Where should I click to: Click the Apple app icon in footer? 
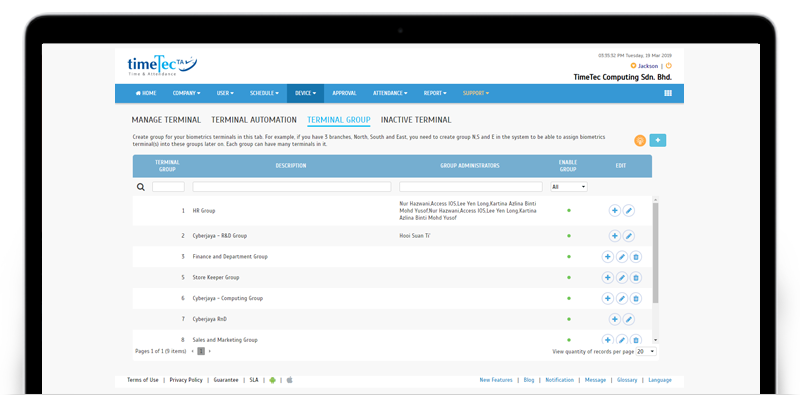pyautogui.click(x=289, y=380)
